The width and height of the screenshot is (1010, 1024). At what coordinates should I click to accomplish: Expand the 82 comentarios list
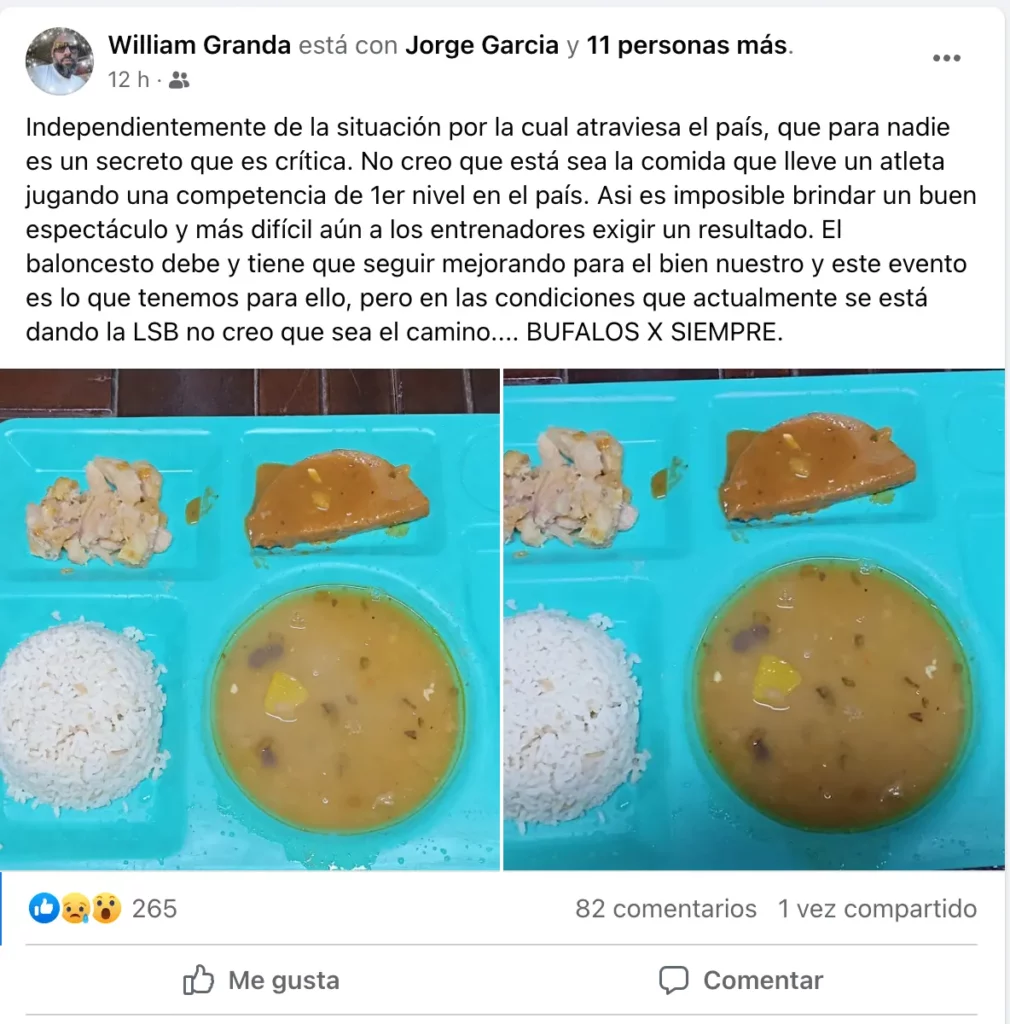666,908
